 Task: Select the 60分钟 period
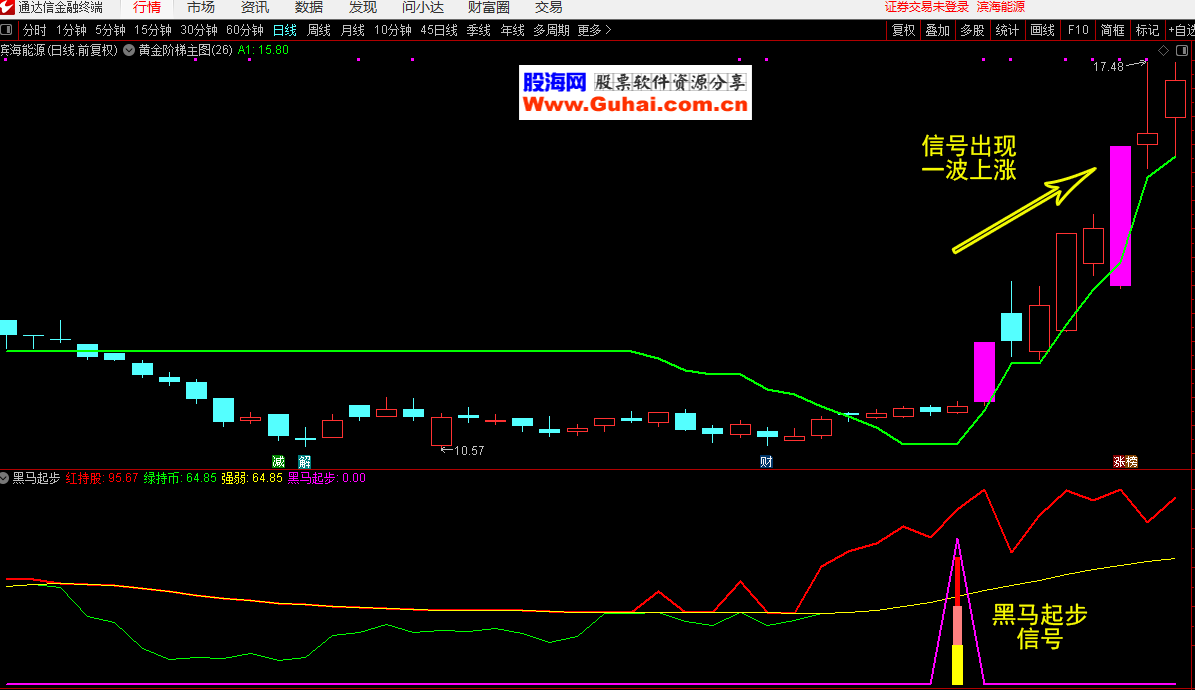[x=244, y=31]
